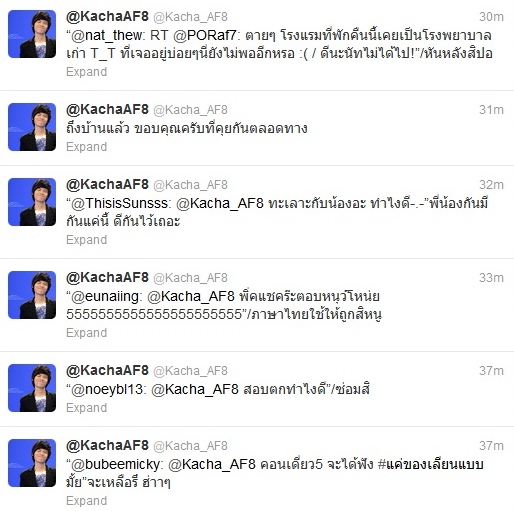The image size is (514, 511).
Task: Expand the tweet replying to @eunaiing
Action: point(86,333)
